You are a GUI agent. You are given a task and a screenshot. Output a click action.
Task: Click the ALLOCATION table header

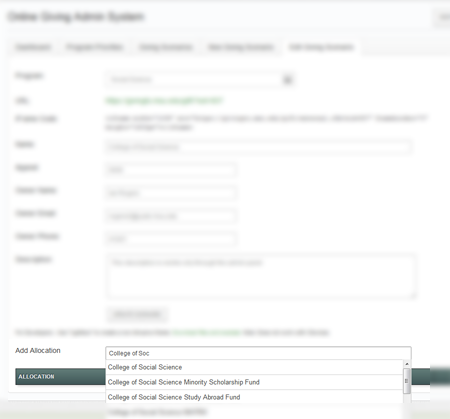pyautogui.click(x=60, y=377)
